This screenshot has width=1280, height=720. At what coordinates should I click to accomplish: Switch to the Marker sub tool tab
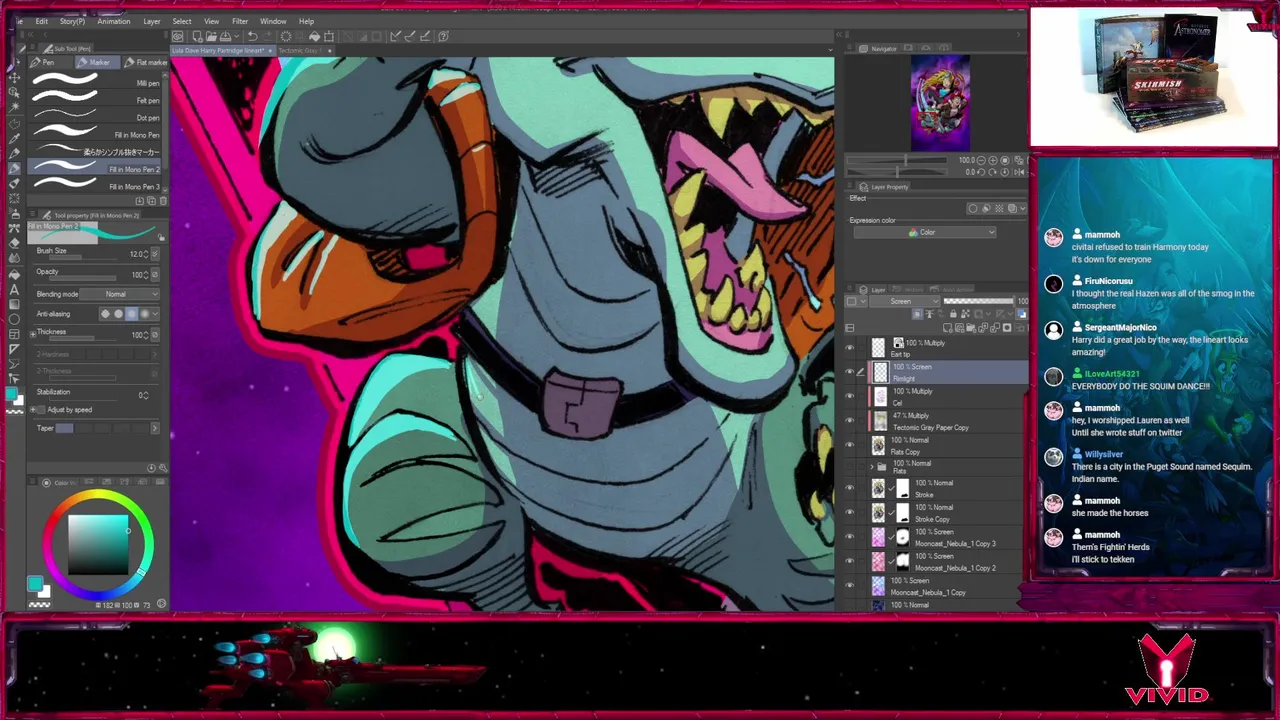click(96, 63)
